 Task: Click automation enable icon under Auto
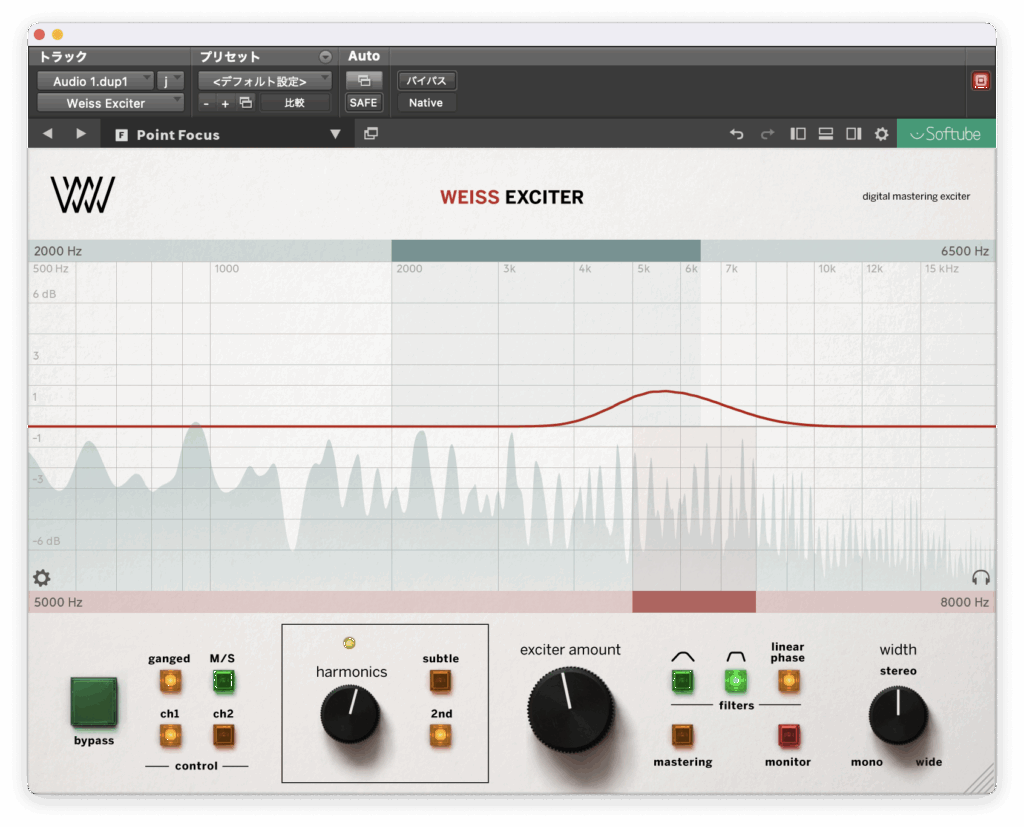[364, 81]
